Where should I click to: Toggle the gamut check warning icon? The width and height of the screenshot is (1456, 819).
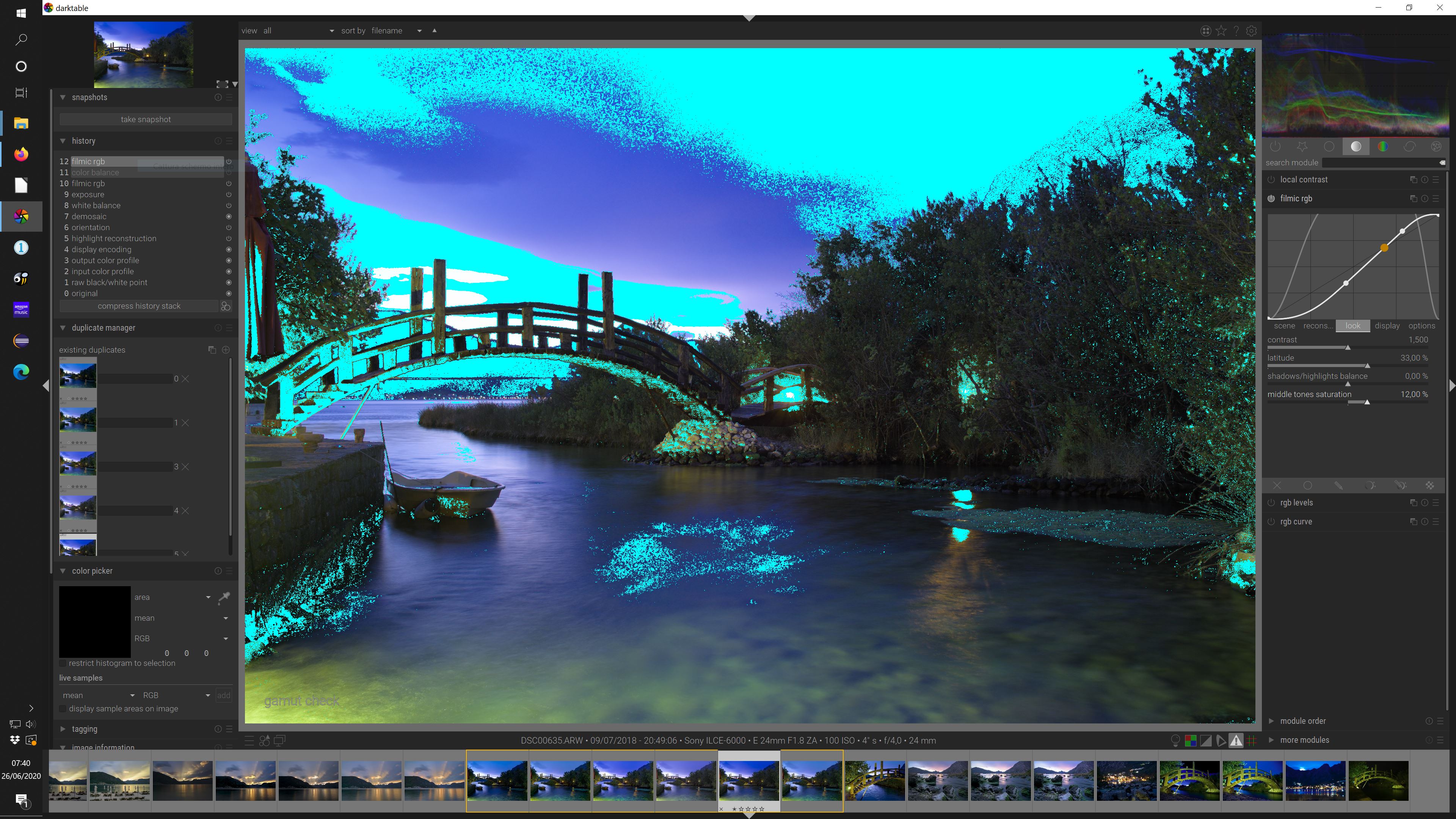[x=1236, y=741]
